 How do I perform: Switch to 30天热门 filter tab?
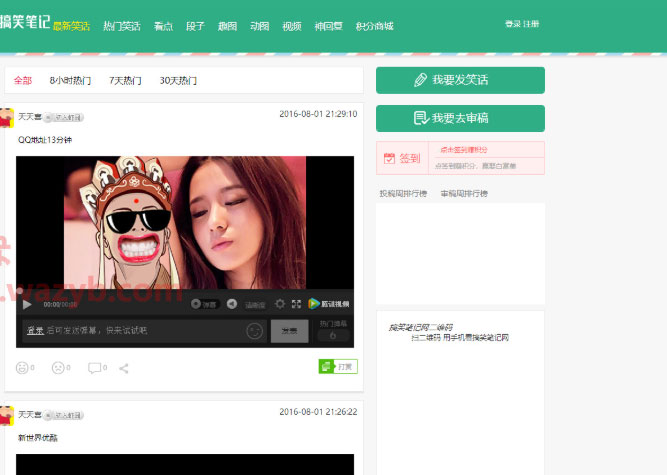point(178,81)
